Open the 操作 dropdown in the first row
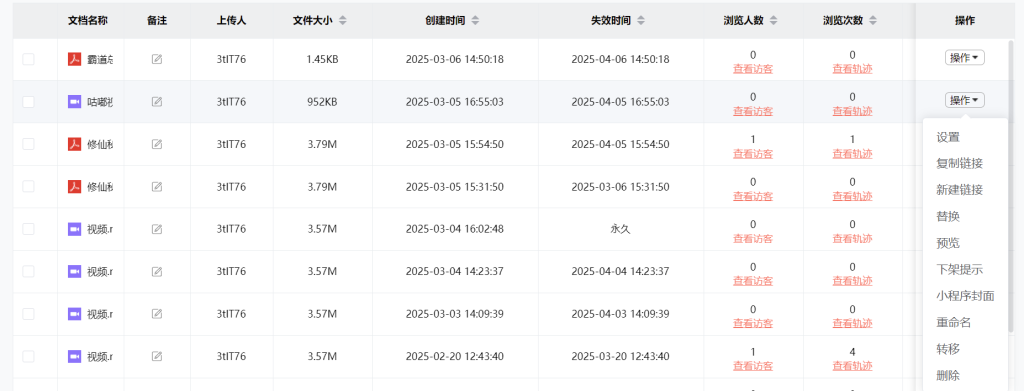Image resolution: width=1024 pixels, height=391 pixels. 965,58
